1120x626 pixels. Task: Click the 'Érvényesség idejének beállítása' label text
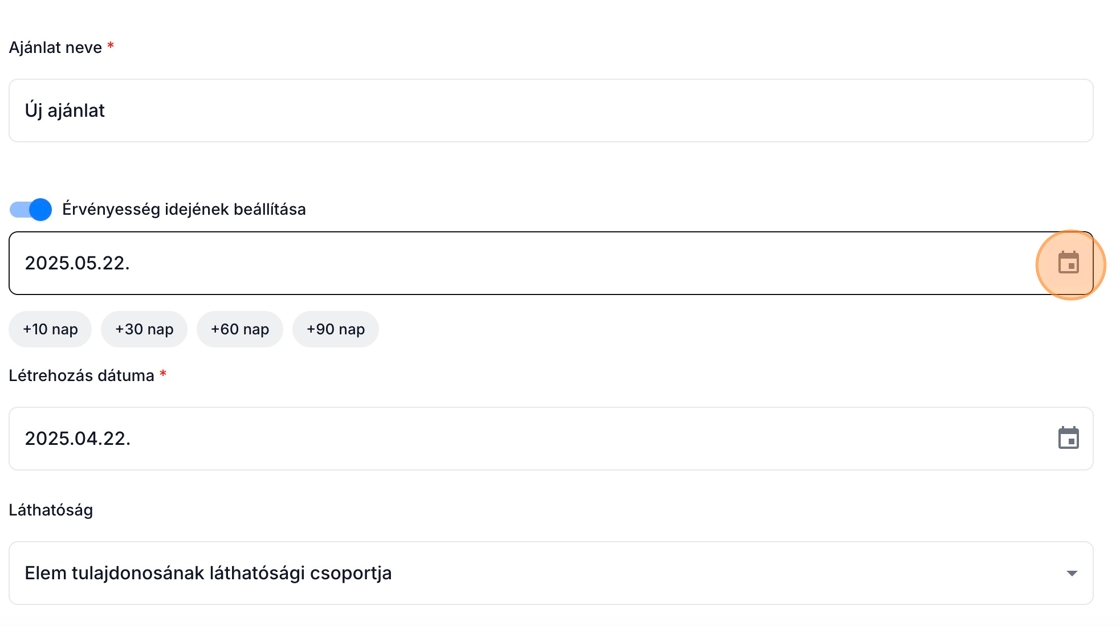click(x=184, y=209)
